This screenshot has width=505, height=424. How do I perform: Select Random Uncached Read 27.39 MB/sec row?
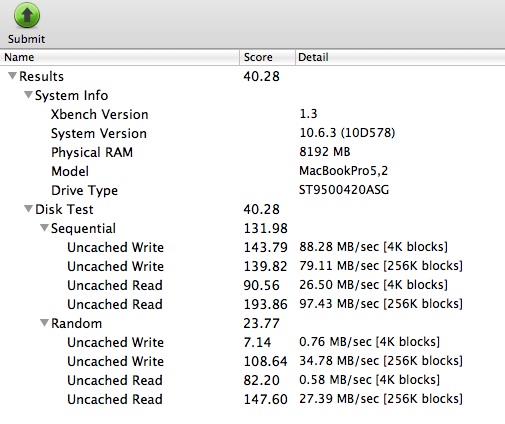click(x=252, y=399)
